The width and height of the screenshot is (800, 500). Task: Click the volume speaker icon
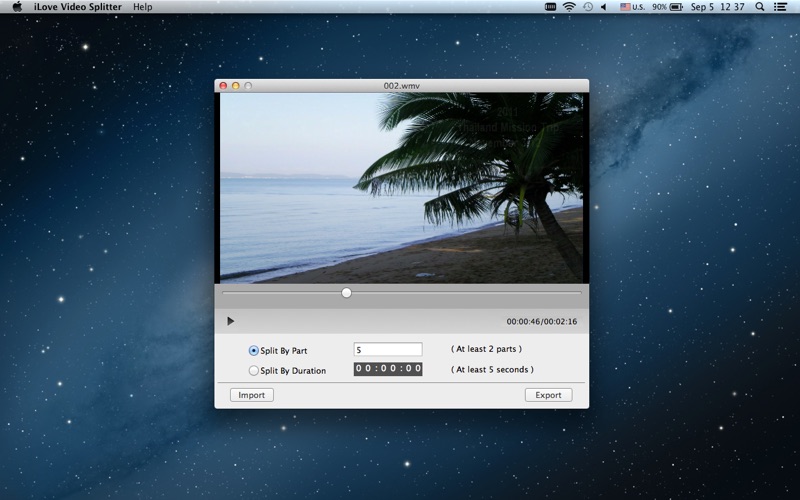[x=603, y=7]
